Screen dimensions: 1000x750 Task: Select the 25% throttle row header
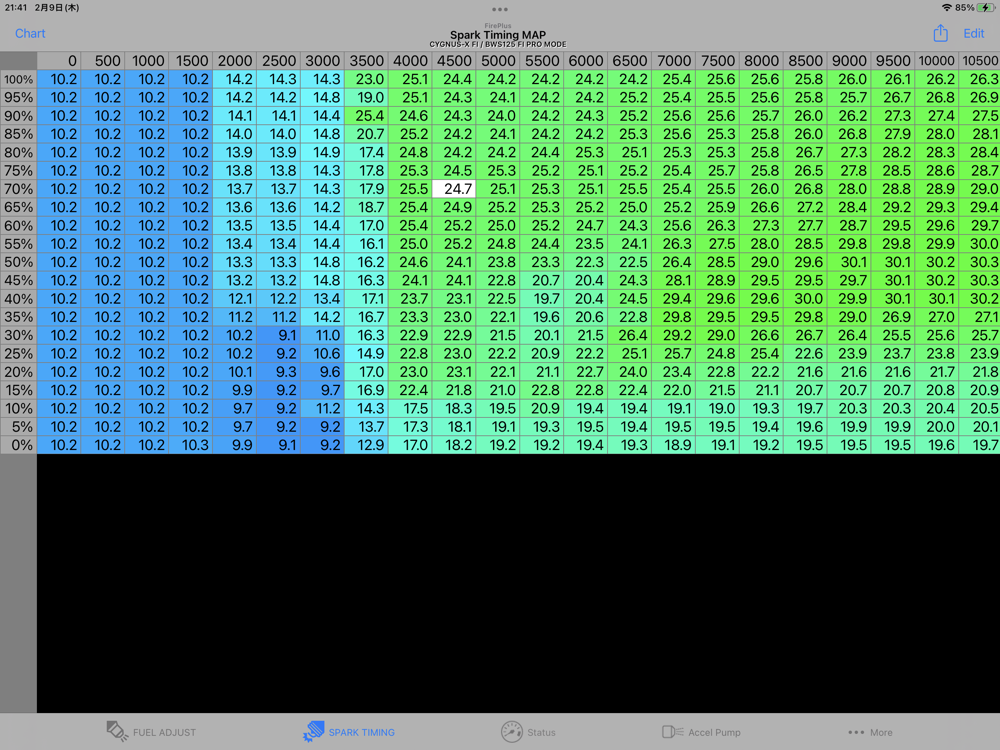coord(18,353)
